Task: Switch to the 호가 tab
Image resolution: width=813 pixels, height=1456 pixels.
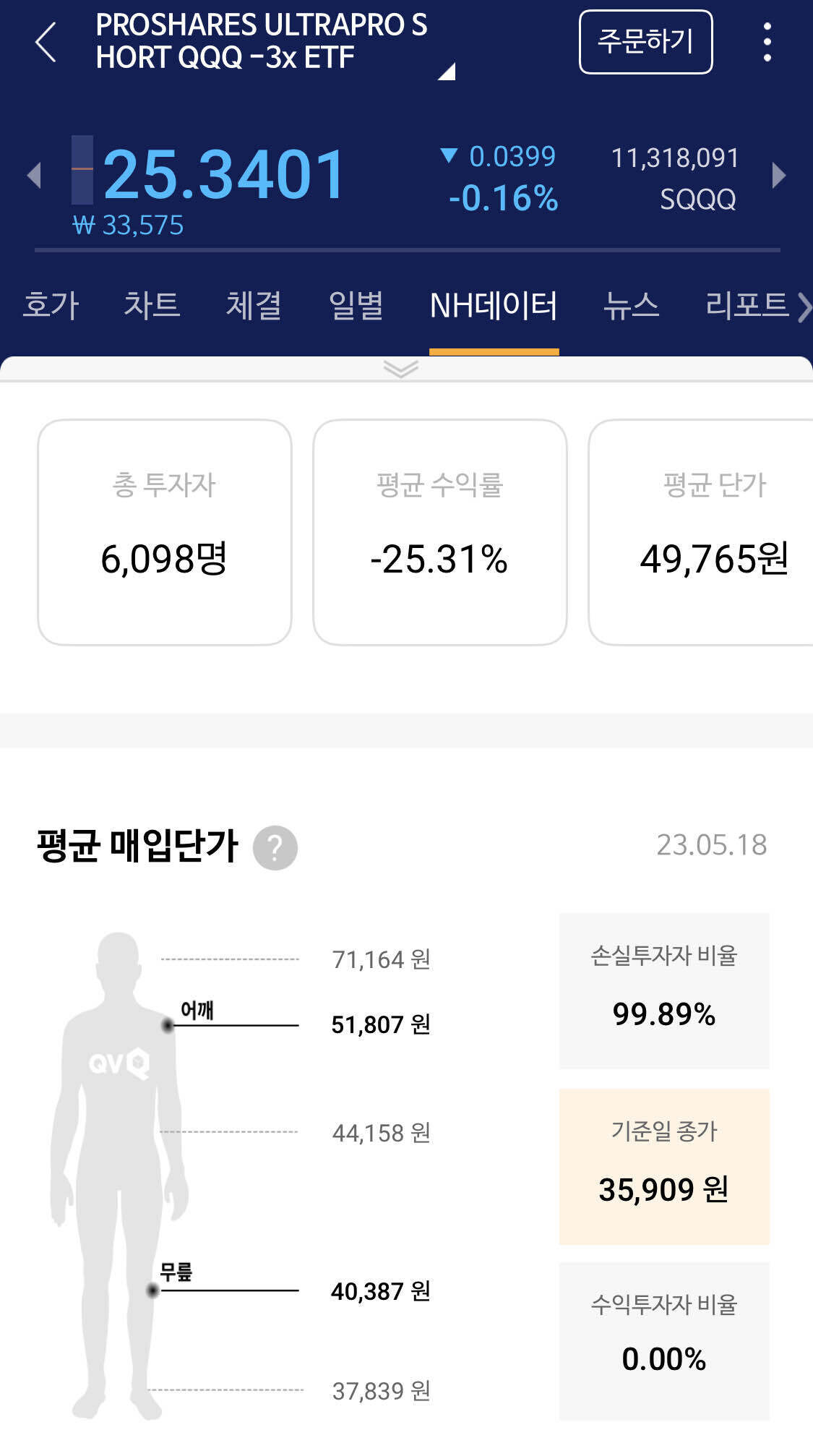Action: click(x=51, y=305)
